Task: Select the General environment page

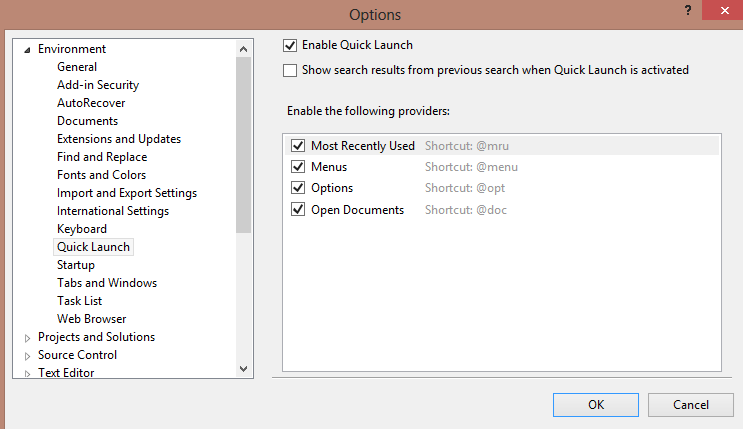Action: (x=77, y=67)
